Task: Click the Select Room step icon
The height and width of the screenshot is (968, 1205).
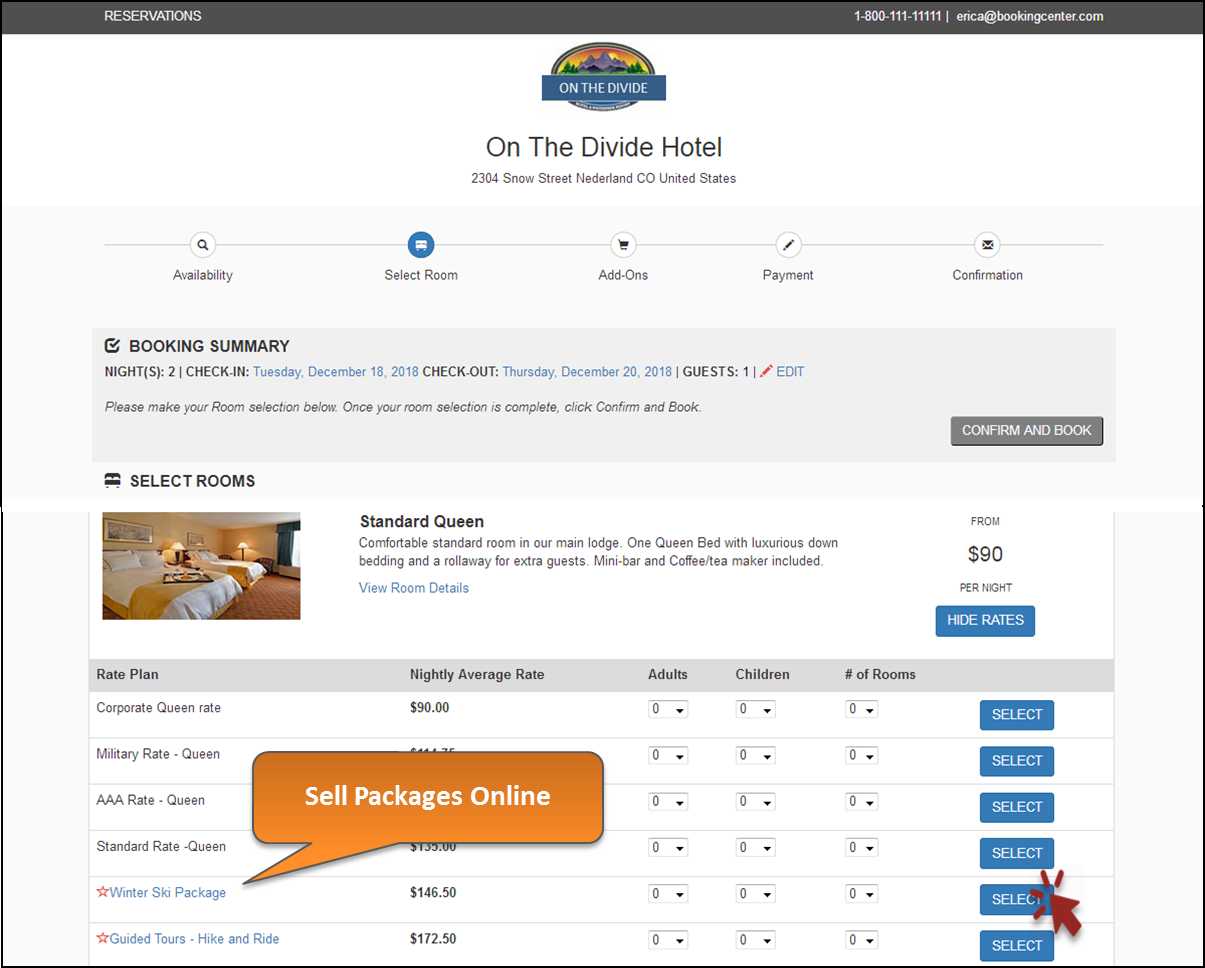Action: click(421, 245)
